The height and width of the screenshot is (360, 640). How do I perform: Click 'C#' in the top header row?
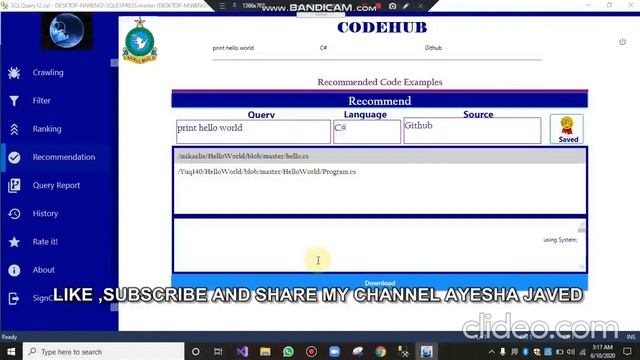point(323,48)
